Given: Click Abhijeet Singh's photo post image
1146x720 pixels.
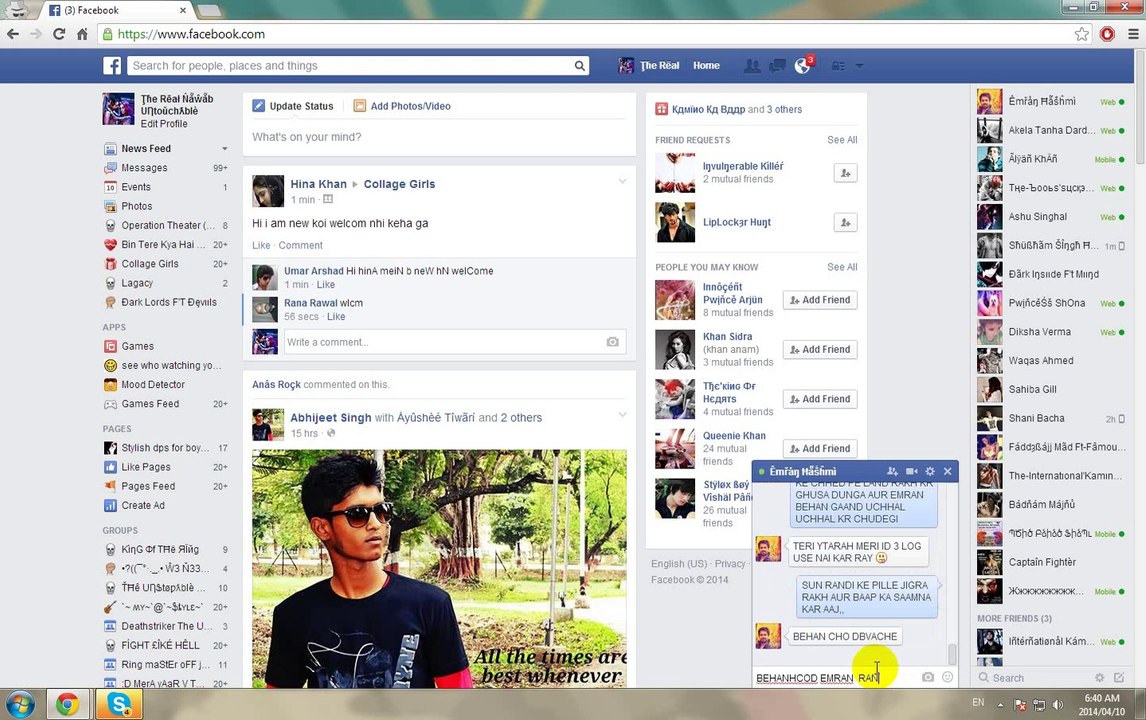Looking at the screenshot, I should (439, 569).
